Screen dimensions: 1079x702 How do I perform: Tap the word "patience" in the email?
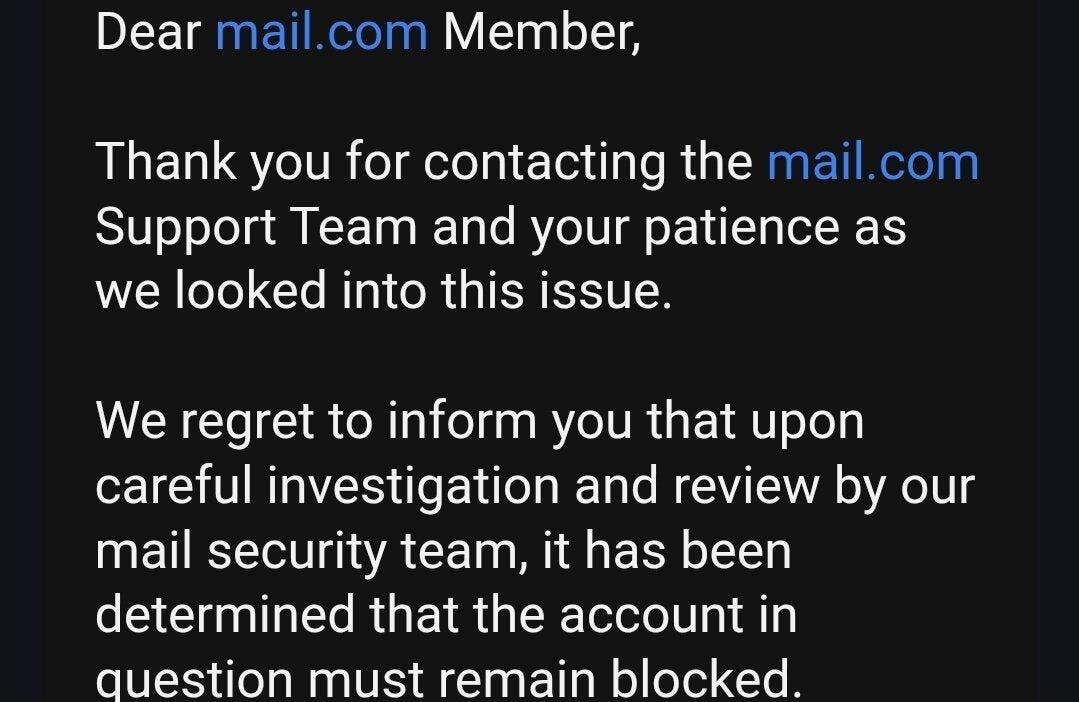tap(741, 228)
